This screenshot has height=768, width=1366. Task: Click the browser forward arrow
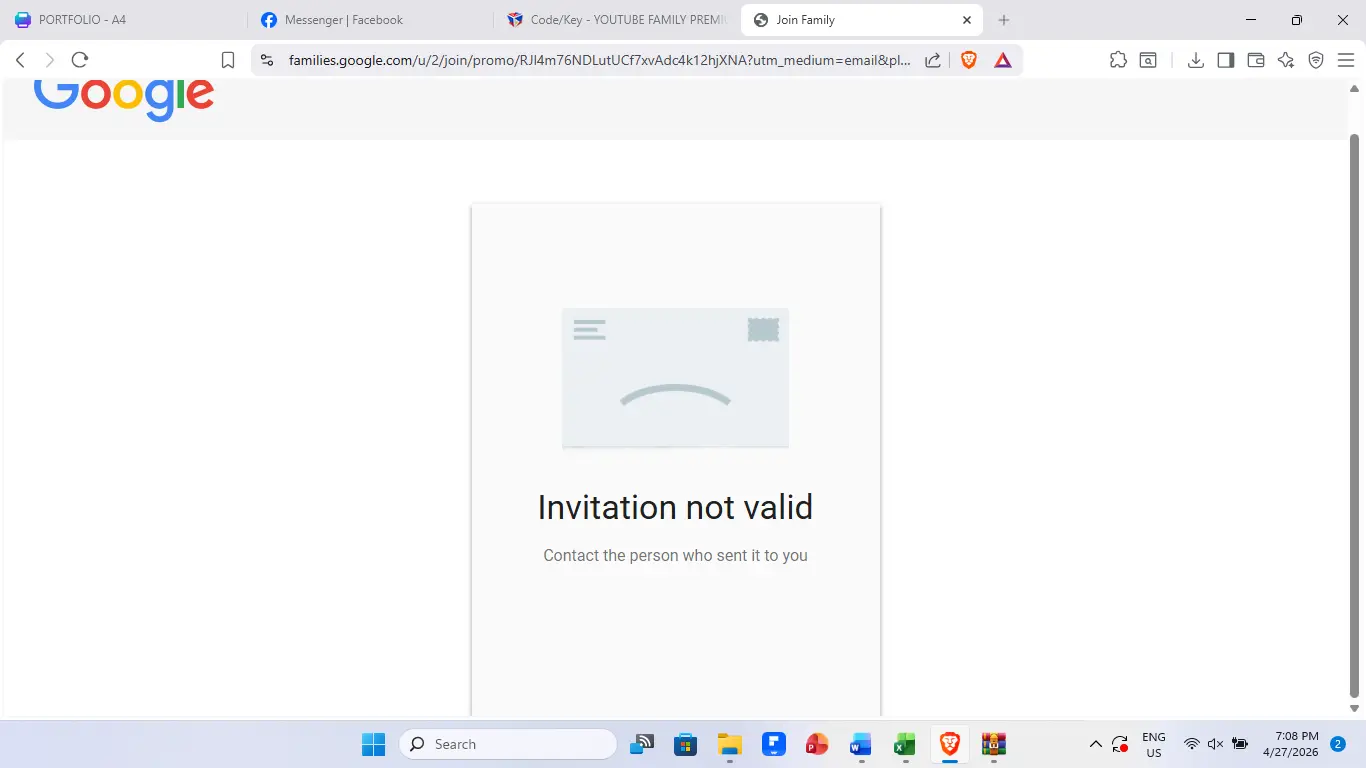pos(50,60)
